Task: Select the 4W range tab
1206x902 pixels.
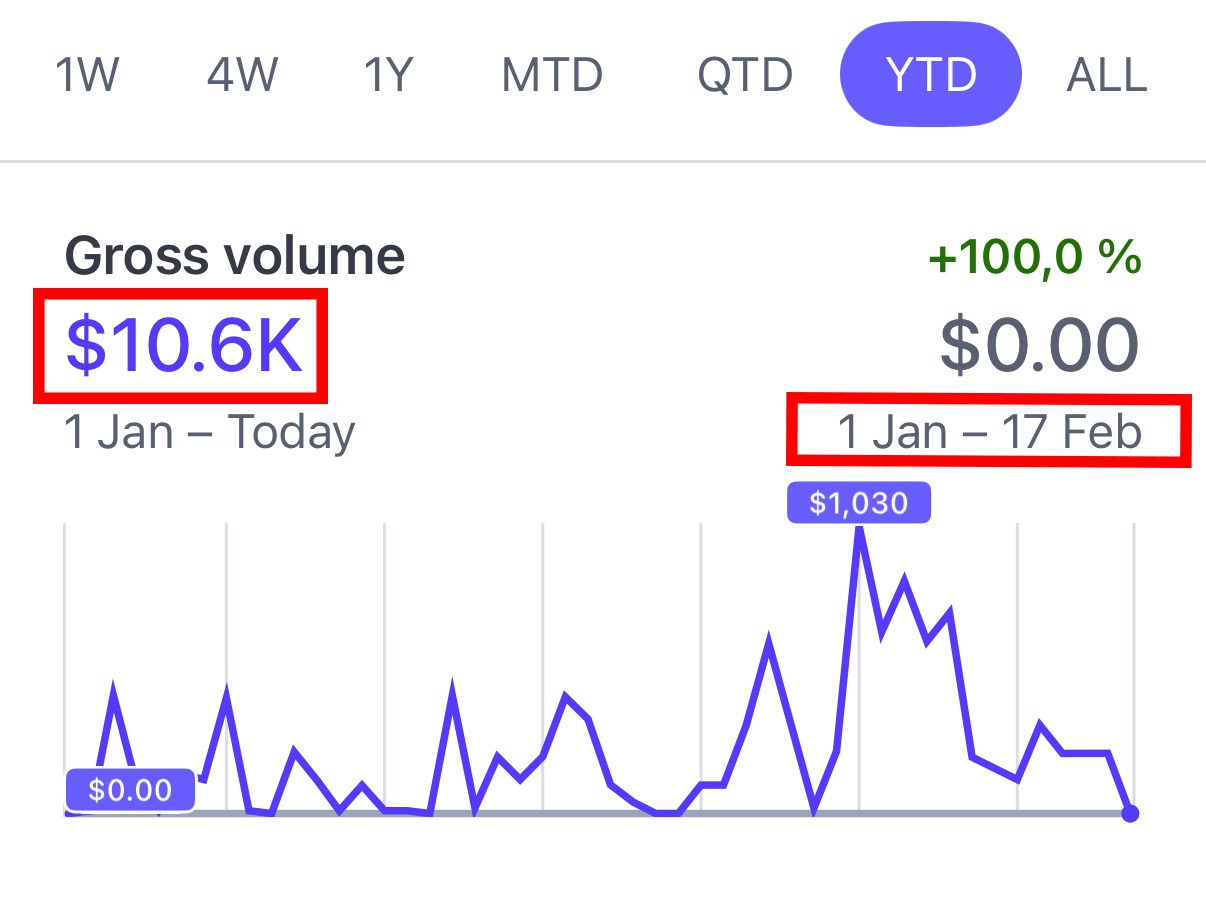Action: pyautogui.click(x=241, y=76)
